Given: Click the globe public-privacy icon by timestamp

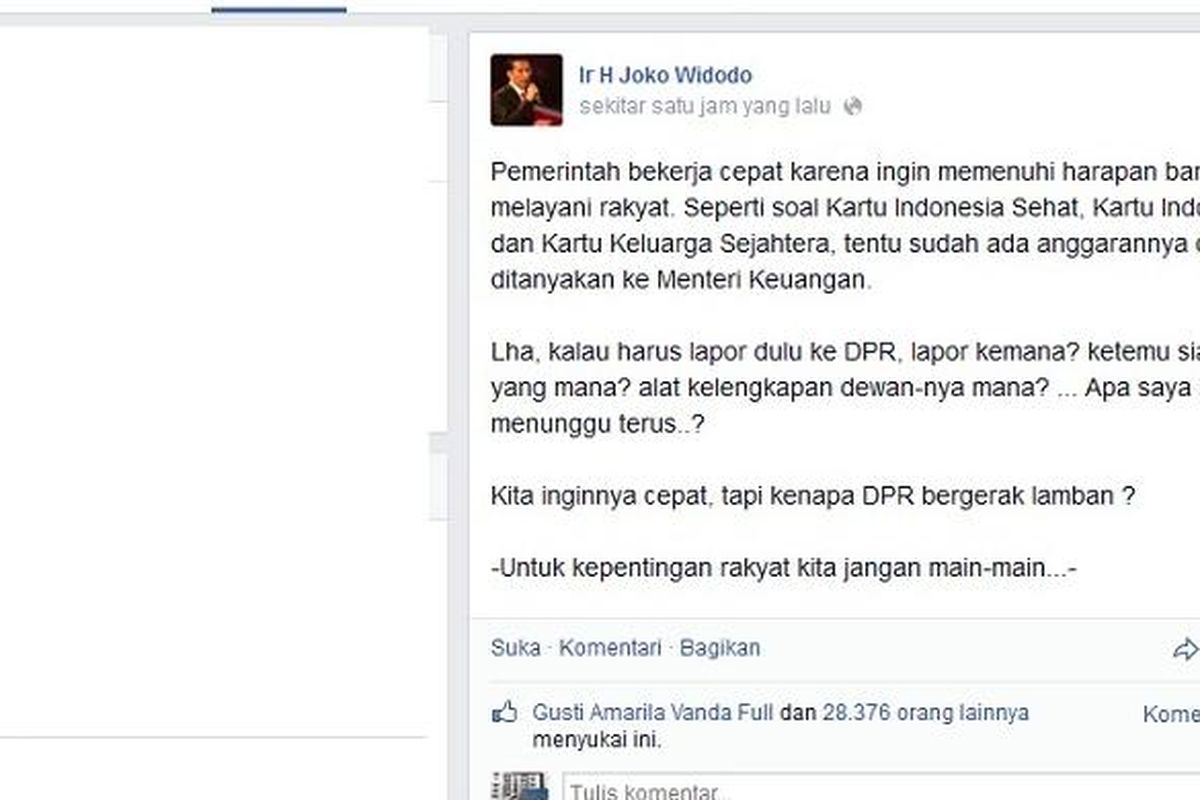Looking at the screenshot, I should (x=852, y=106).
